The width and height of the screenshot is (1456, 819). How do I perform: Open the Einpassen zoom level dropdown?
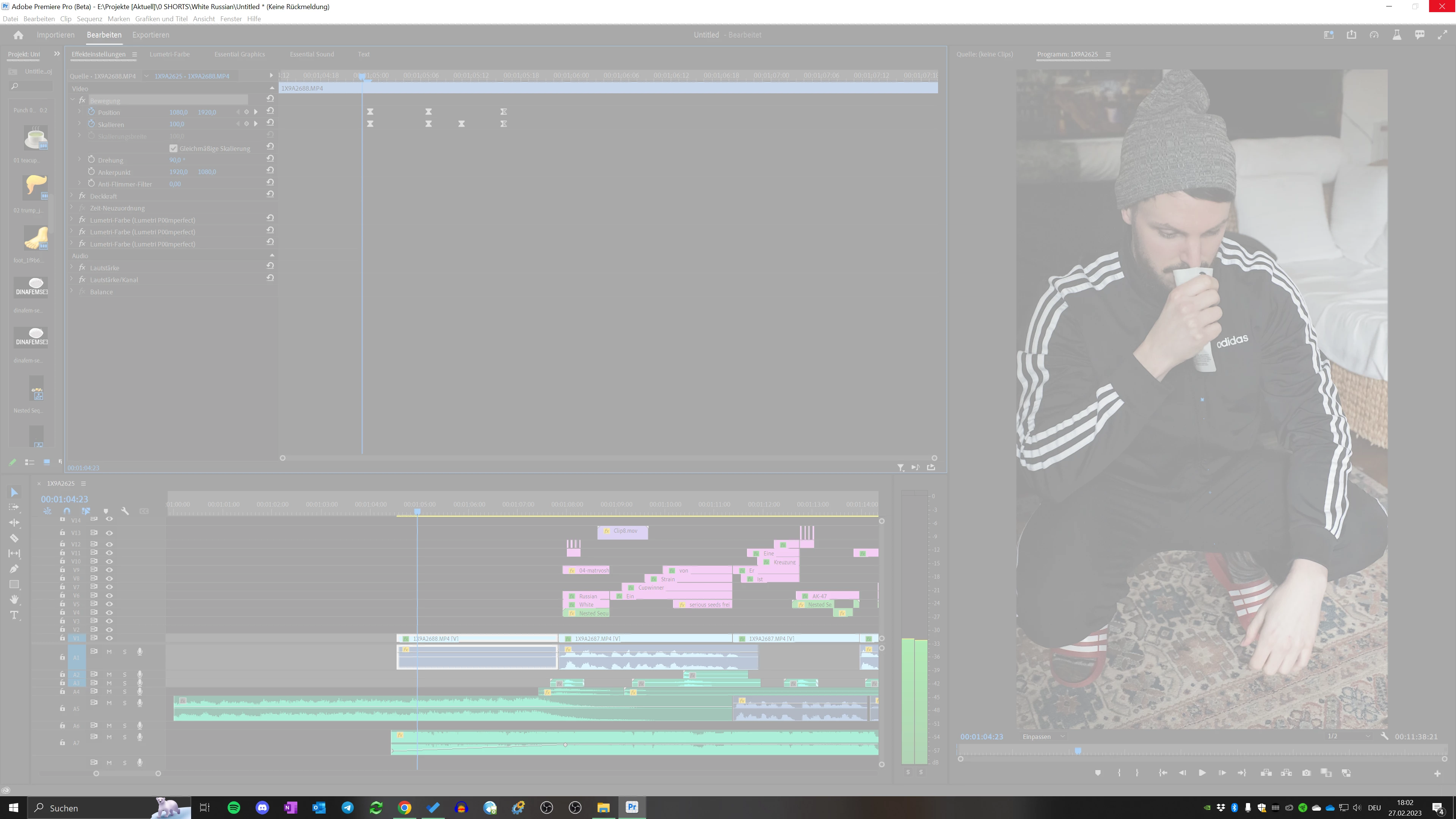point(1043,736)
